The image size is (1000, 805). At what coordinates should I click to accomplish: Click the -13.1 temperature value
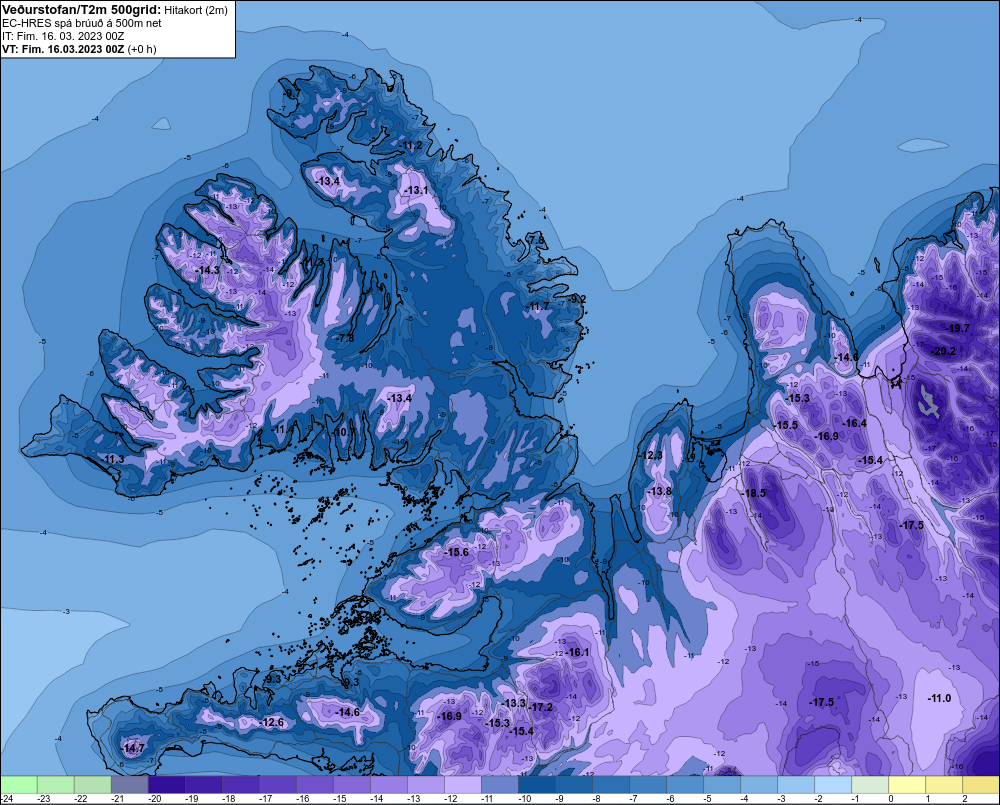pos(416,190)
